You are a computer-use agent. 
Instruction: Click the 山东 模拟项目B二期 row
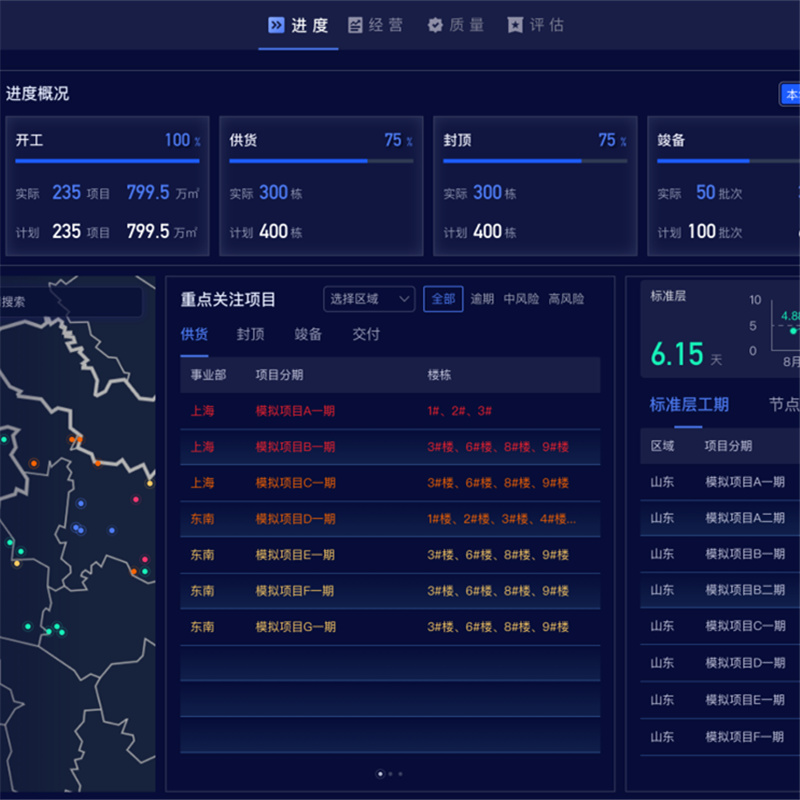[720, 590]
